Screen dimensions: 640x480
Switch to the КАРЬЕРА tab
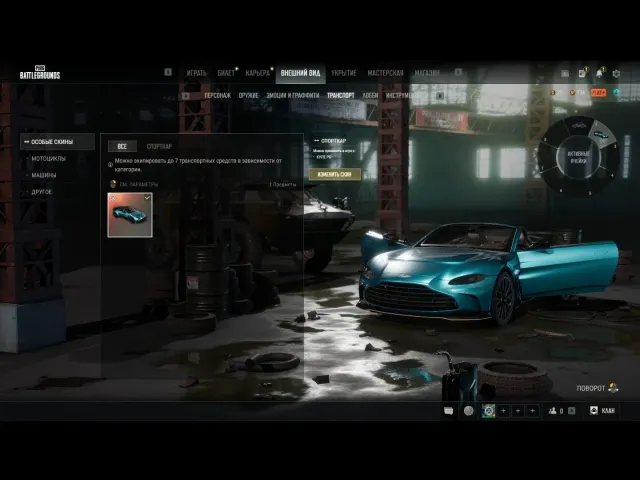[x=258, y=73]
